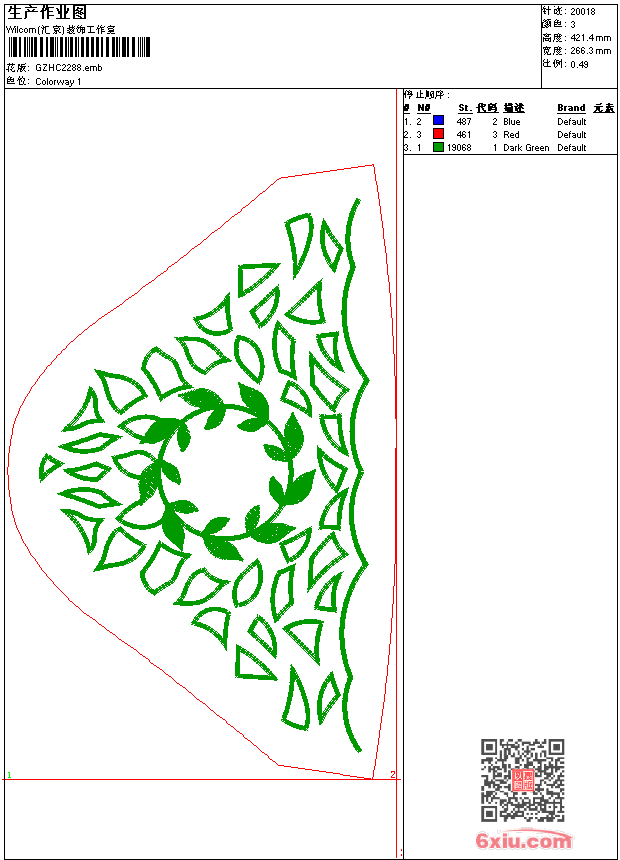The height and width of the screenshot is (860, 620).
Task: Click the Red color swatch
Action: coord(438,133)
